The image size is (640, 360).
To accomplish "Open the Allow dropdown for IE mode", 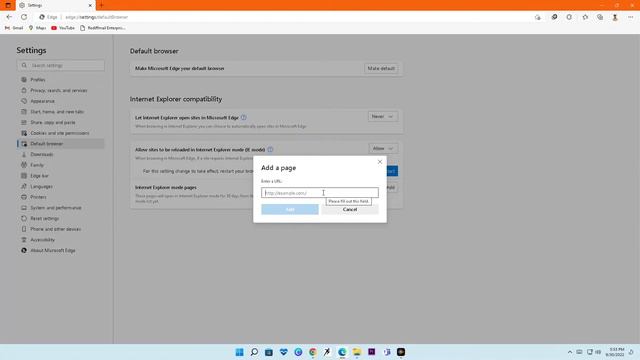I will 383,149.
